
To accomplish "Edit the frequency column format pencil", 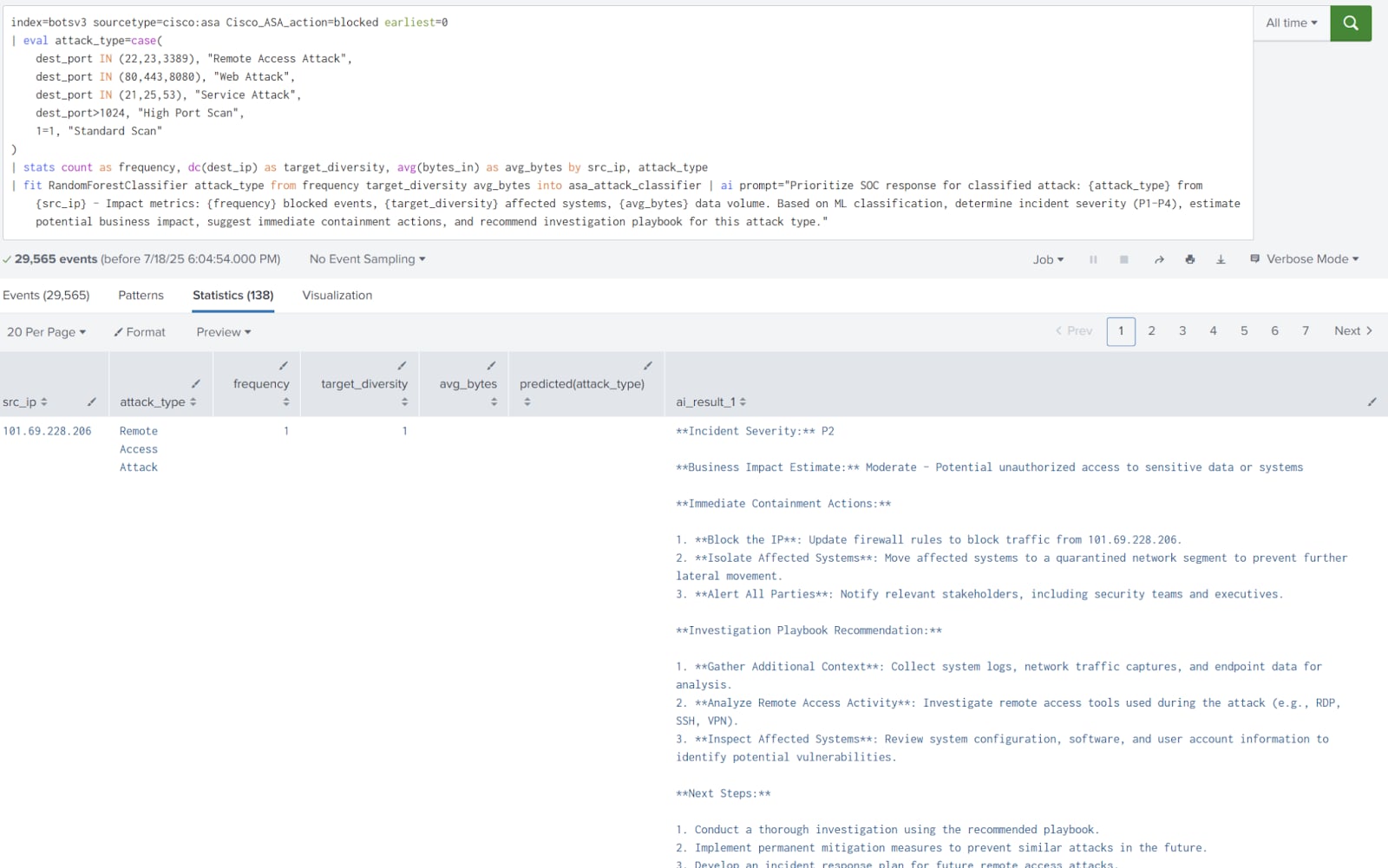I will click(284, 365).
